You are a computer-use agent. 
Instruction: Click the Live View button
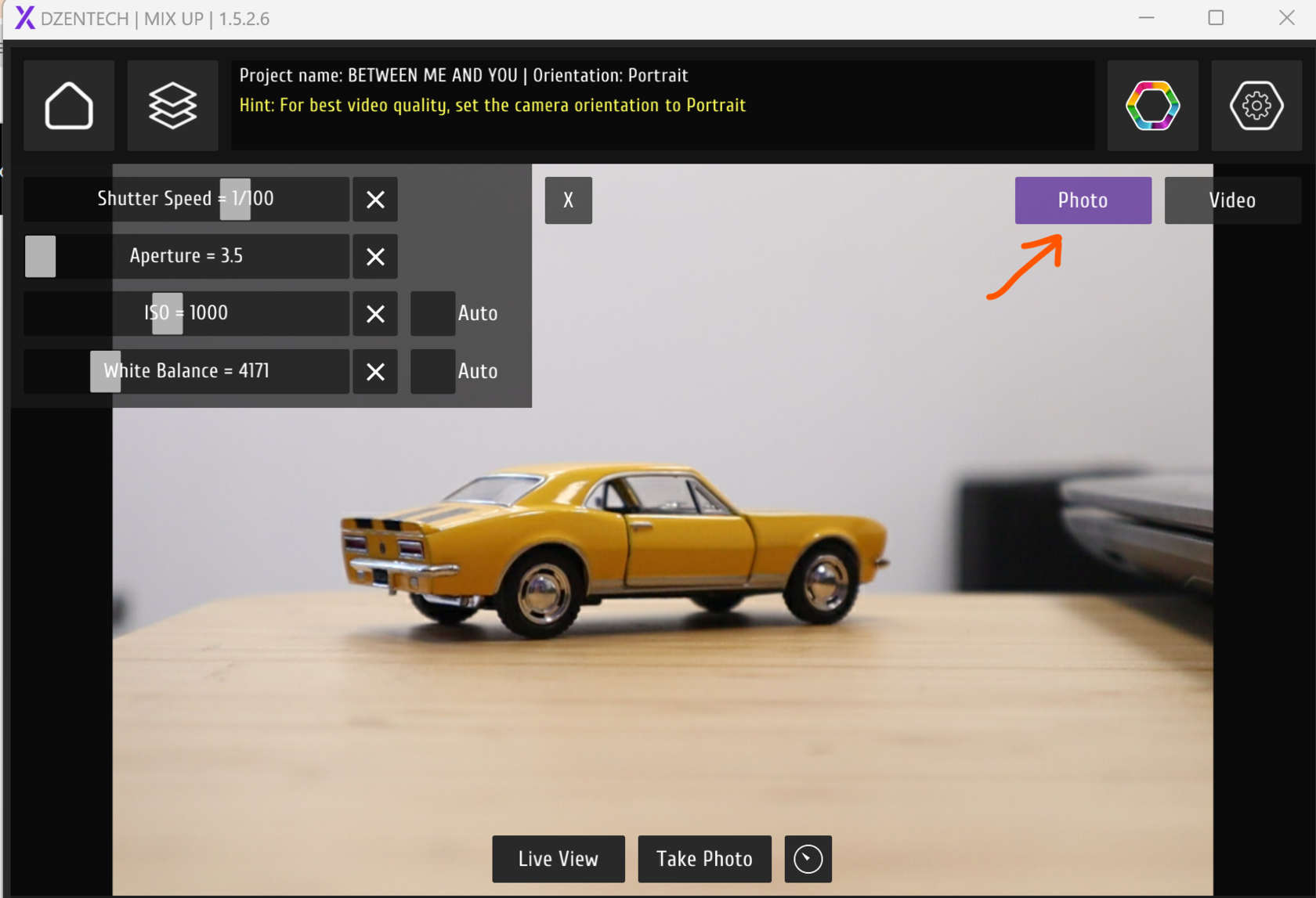pos(559,859)
